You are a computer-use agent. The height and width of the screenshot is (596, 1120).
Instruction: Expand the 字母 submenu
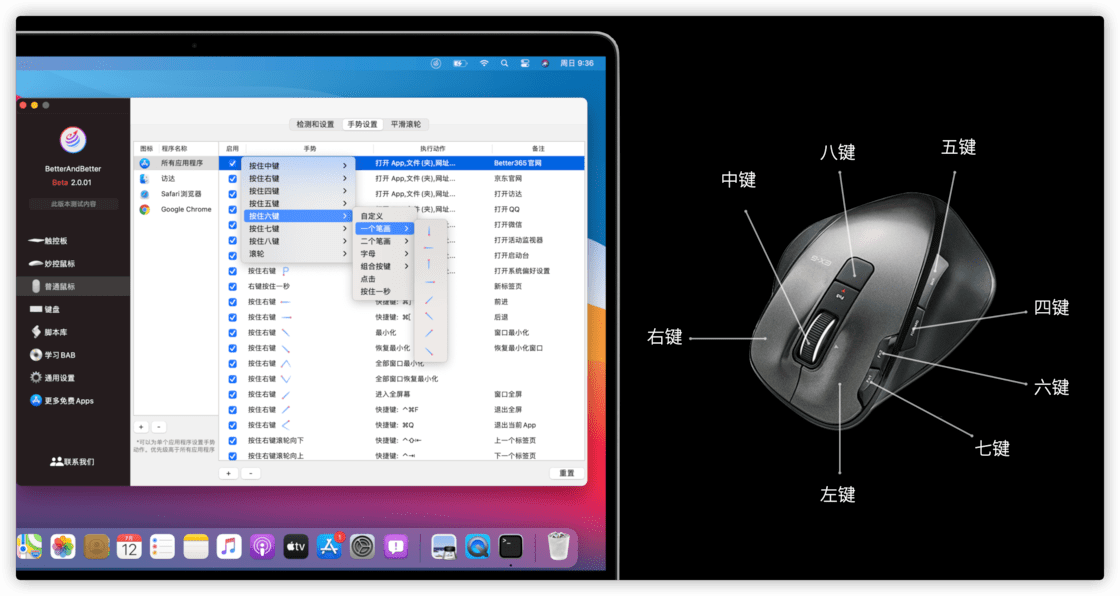pyautogui.click(x=384, y=254)
